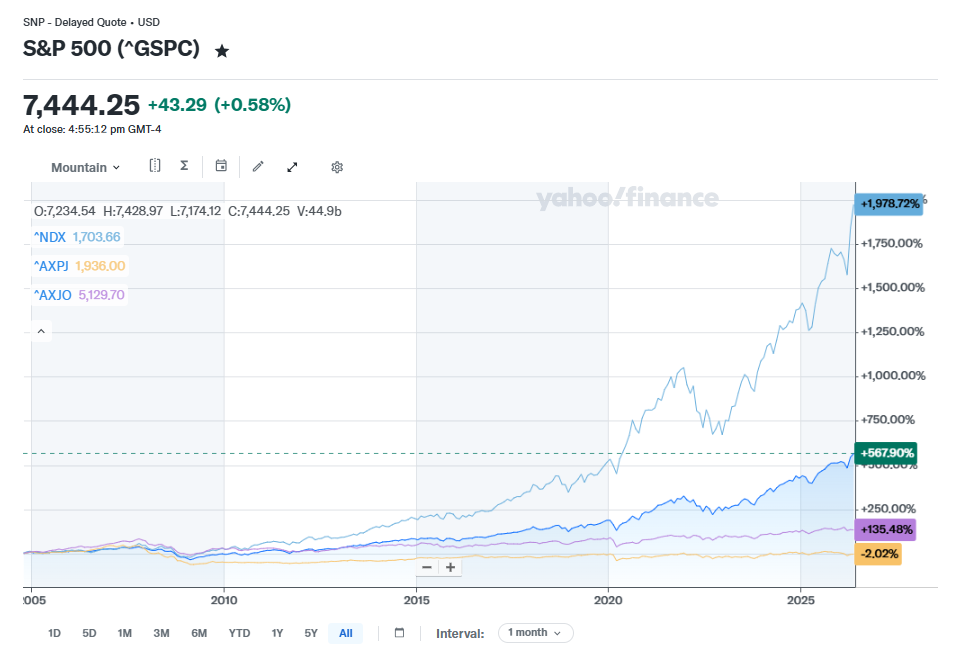Screen dimensions: 957x657
Task: Click the 7,444.25 price value
Action: click(x=81, y=105)
